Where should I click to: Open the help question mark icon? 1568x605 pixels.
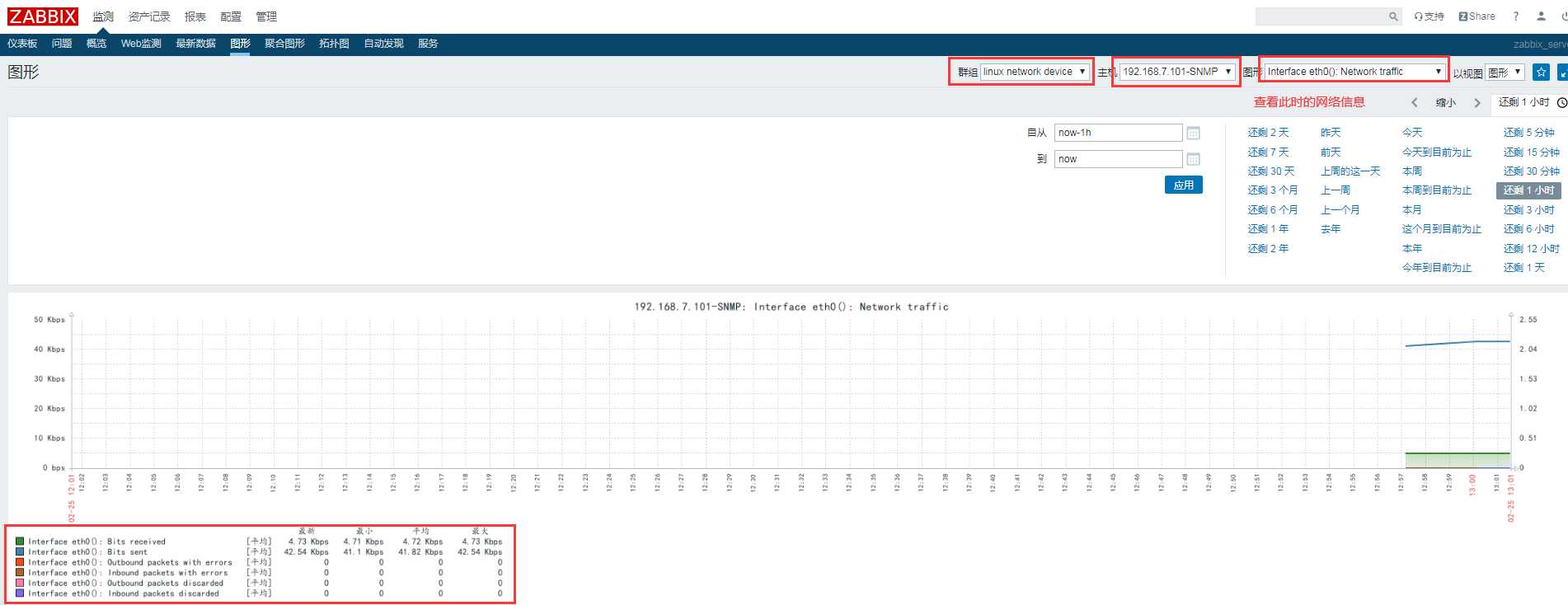pyautogui.click(x=1515, y=16)
